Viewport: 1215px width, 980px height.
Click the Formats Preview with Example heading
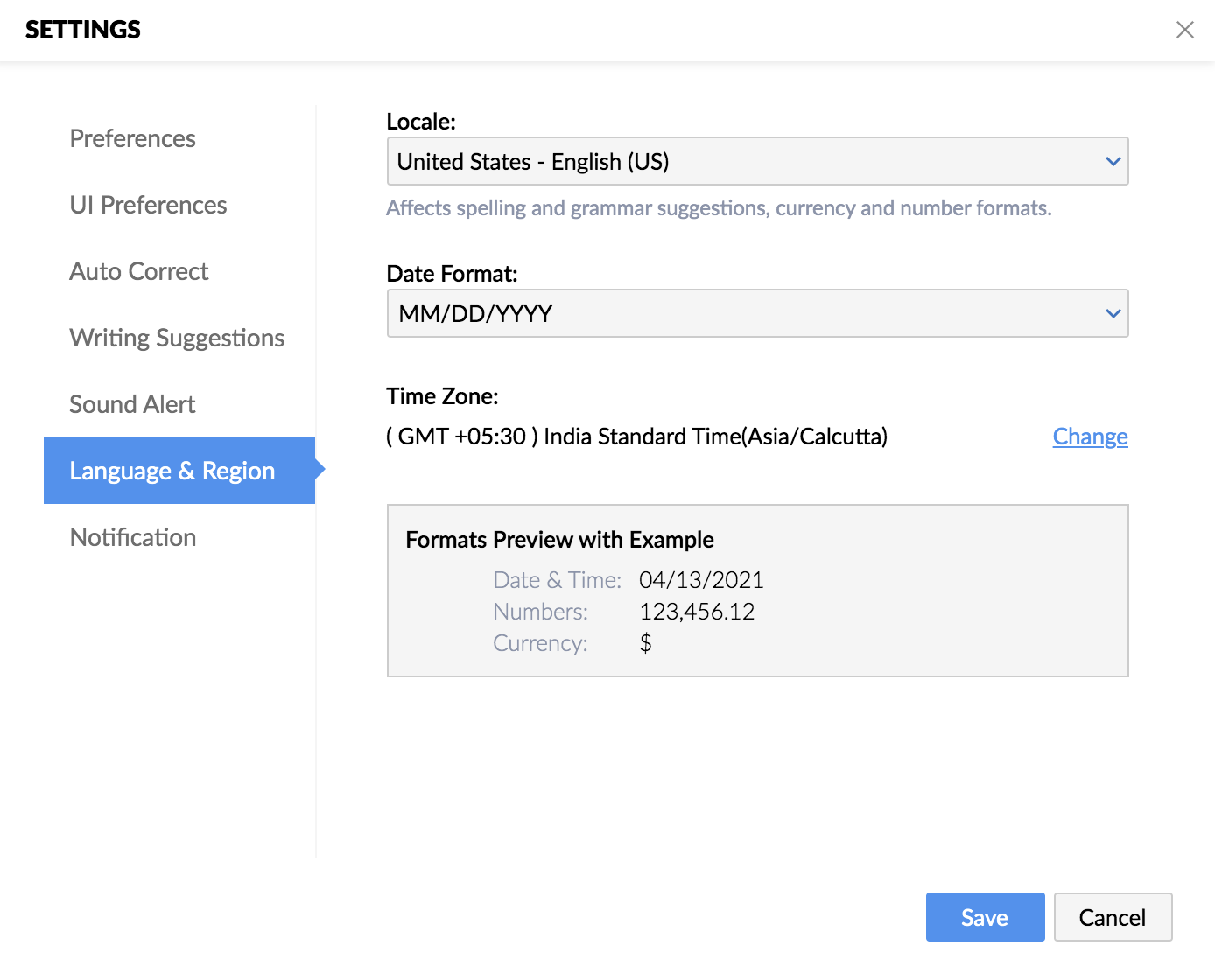coord(559,540)
